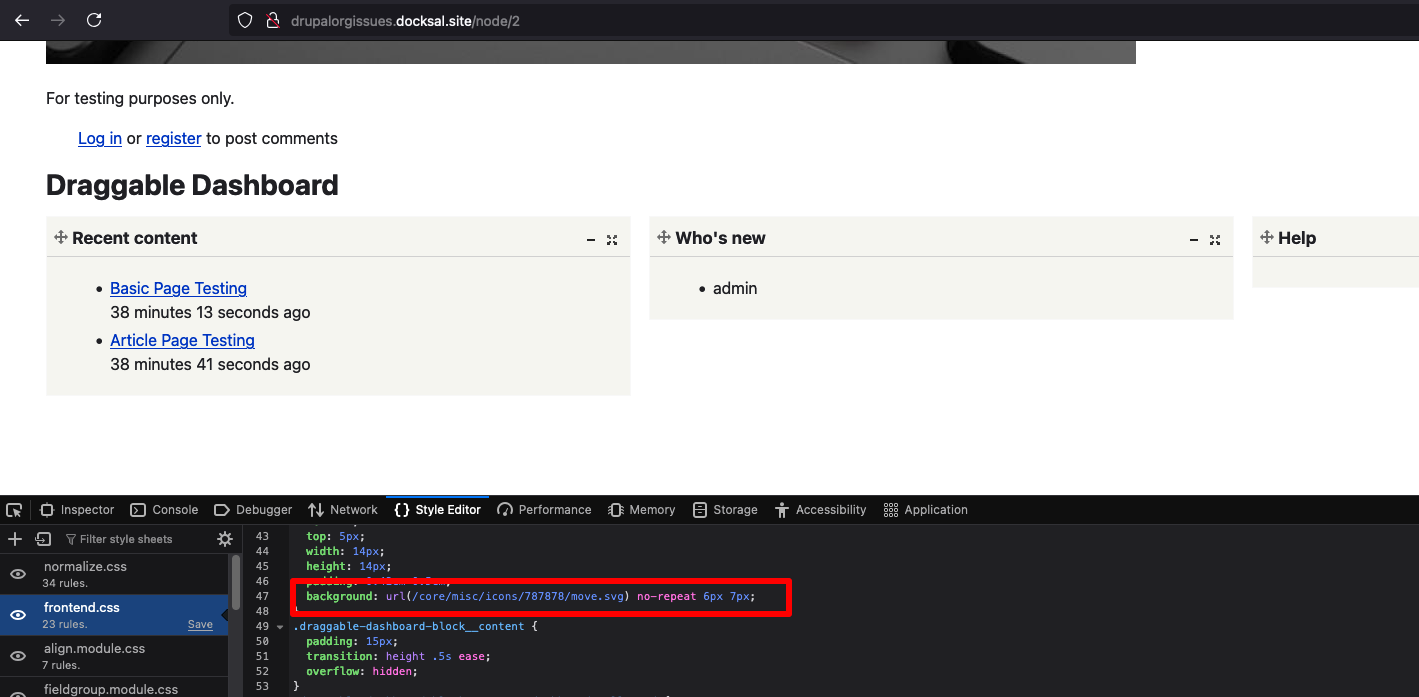Switch to the Network tab
This screenshot has height=697, width=1419.
(343, 510)
